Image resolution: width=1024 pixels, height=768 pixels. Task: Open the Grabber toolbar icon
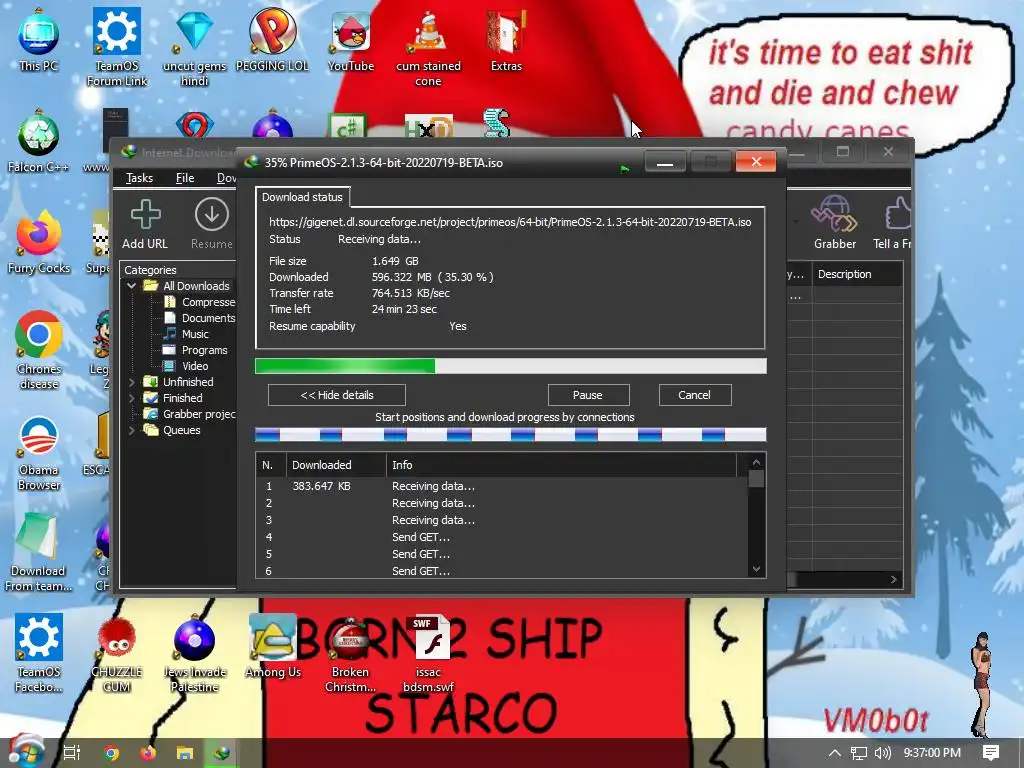coord(834,214)
